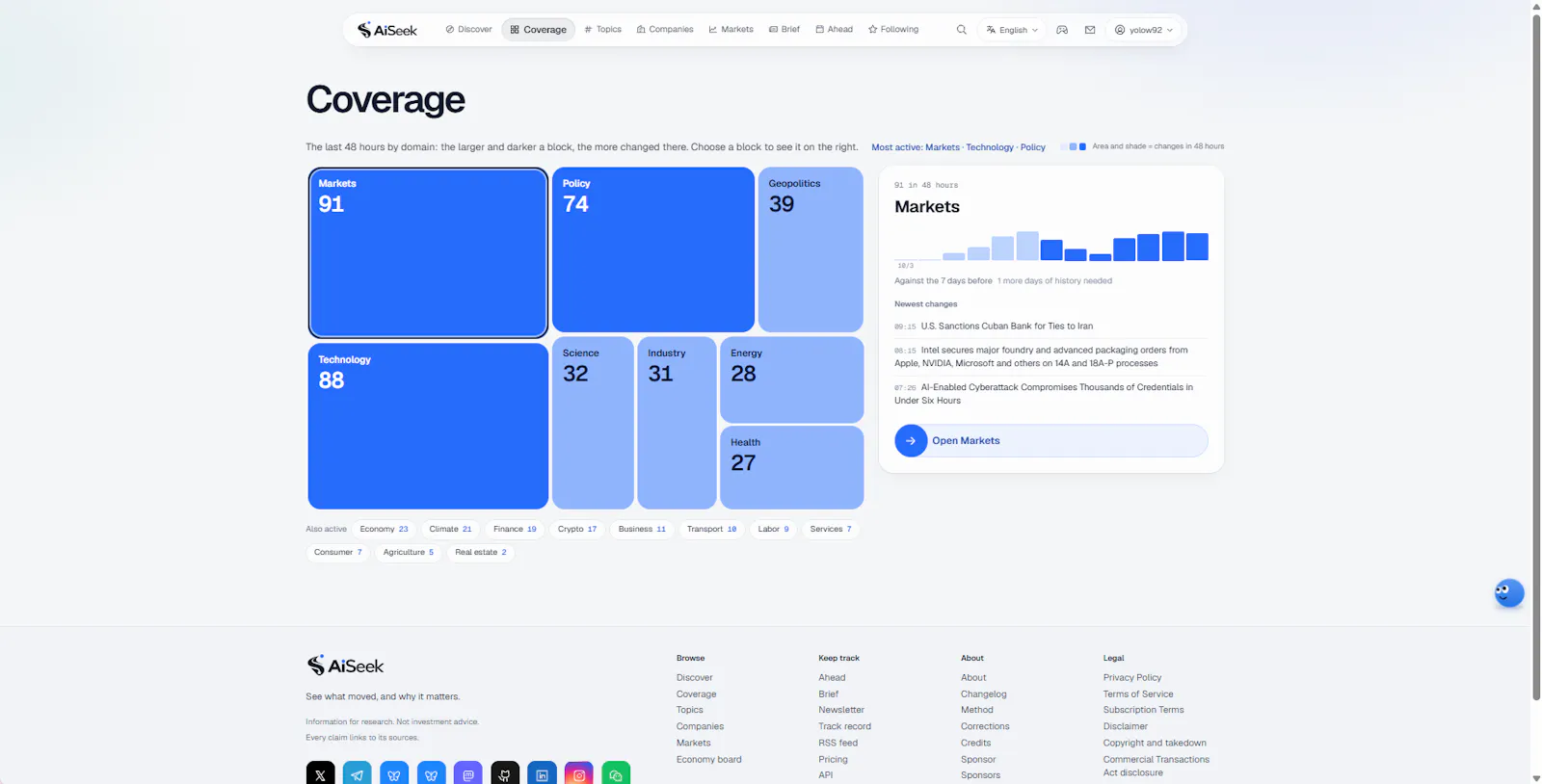Click the floating blue smiley assistant bubble
1542x784 pixels.
1508,592
